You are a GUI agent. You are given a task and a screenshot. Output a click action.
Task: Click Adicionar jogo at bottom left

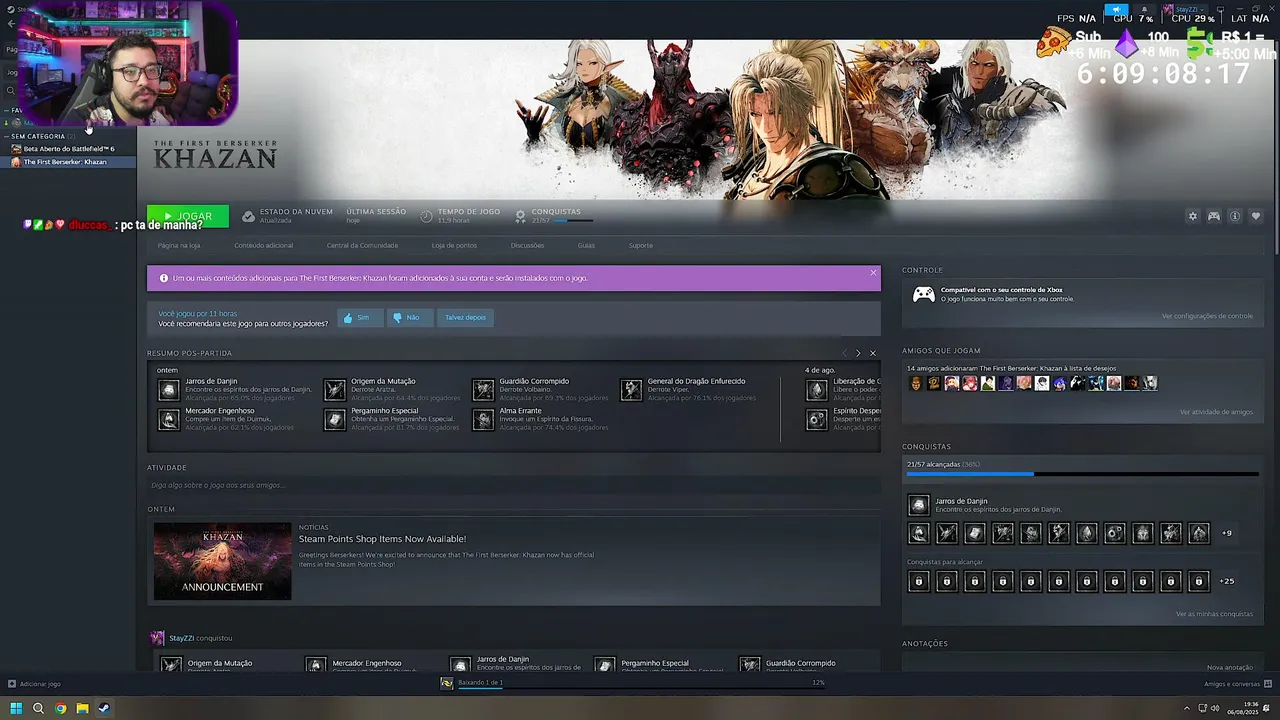(34, 684)
